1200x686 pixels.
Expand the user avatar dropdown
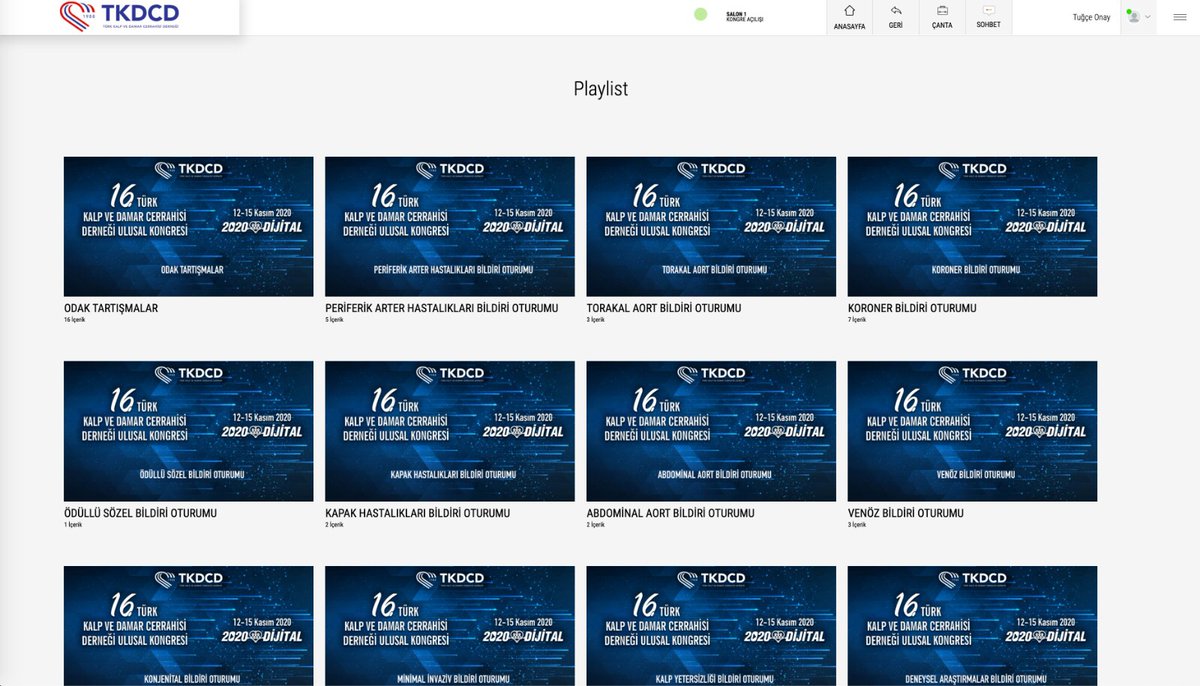1138,17
